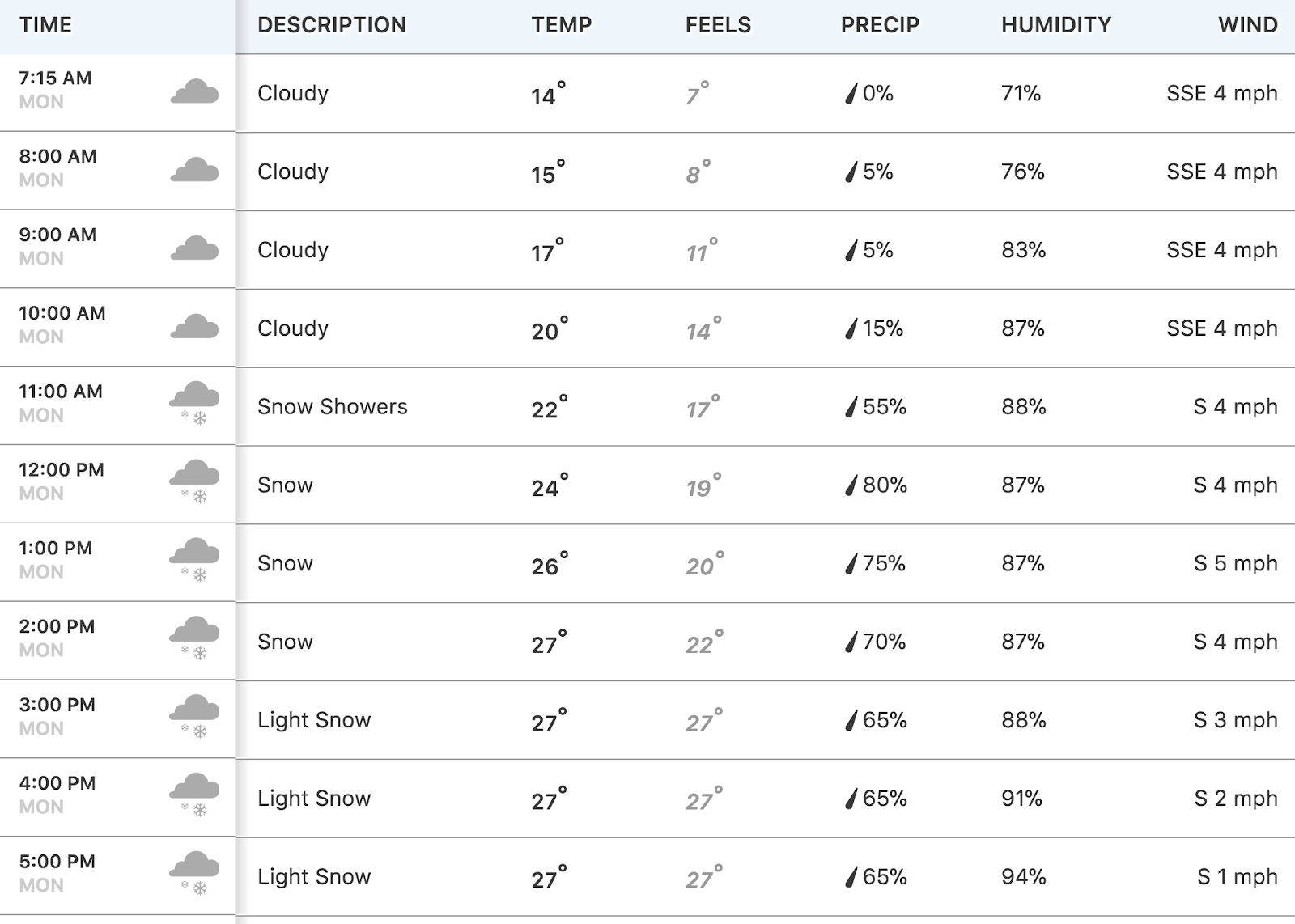1295x924 pixels.
Task: Select the DESCRIPTION column header
Action: coord(332,25)
